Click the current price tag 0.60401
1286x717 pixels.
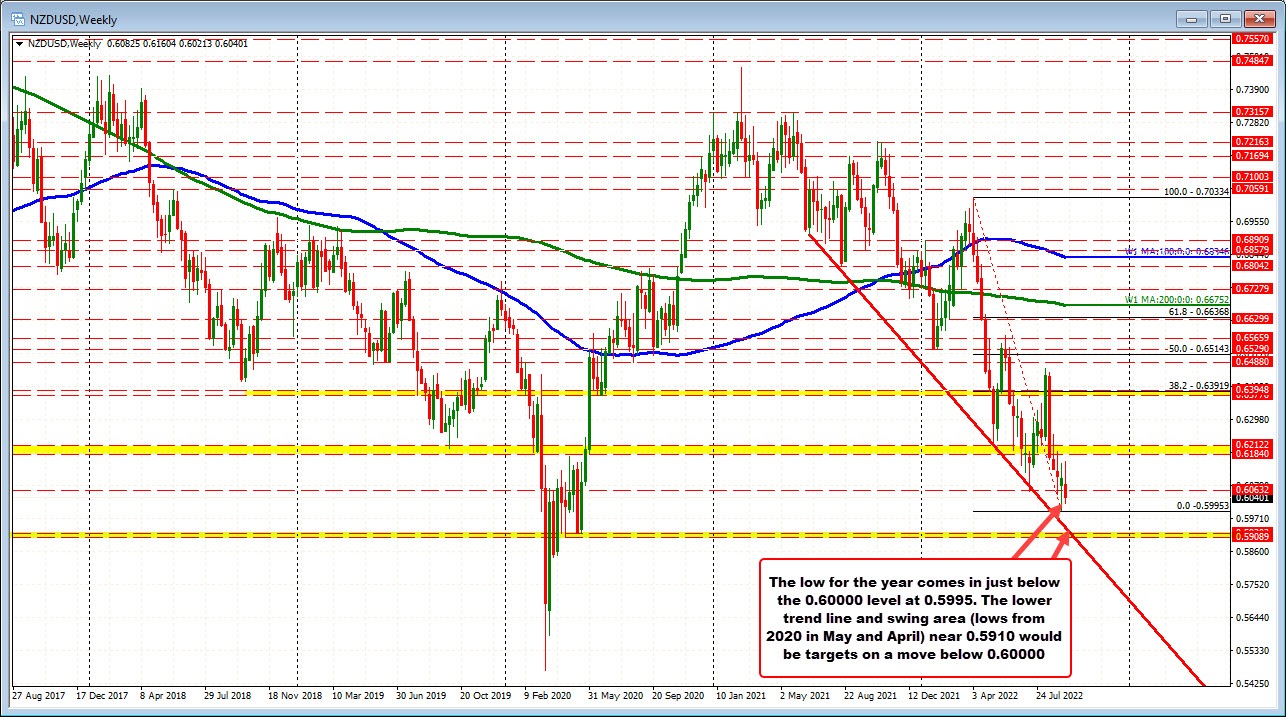[x=1252, y=497]
